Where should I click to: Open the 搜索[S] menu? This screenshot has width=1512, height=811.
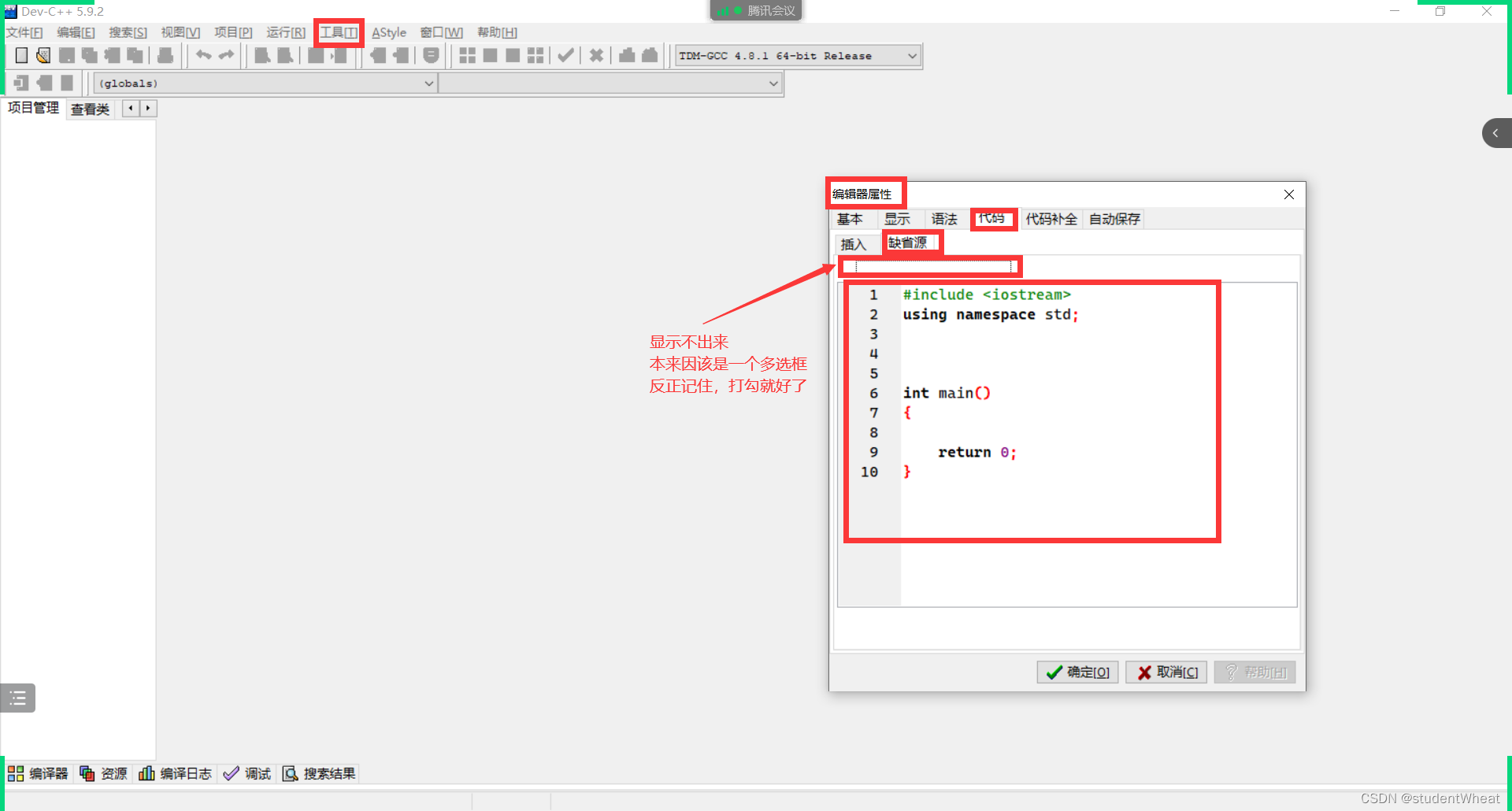(128, 32)
